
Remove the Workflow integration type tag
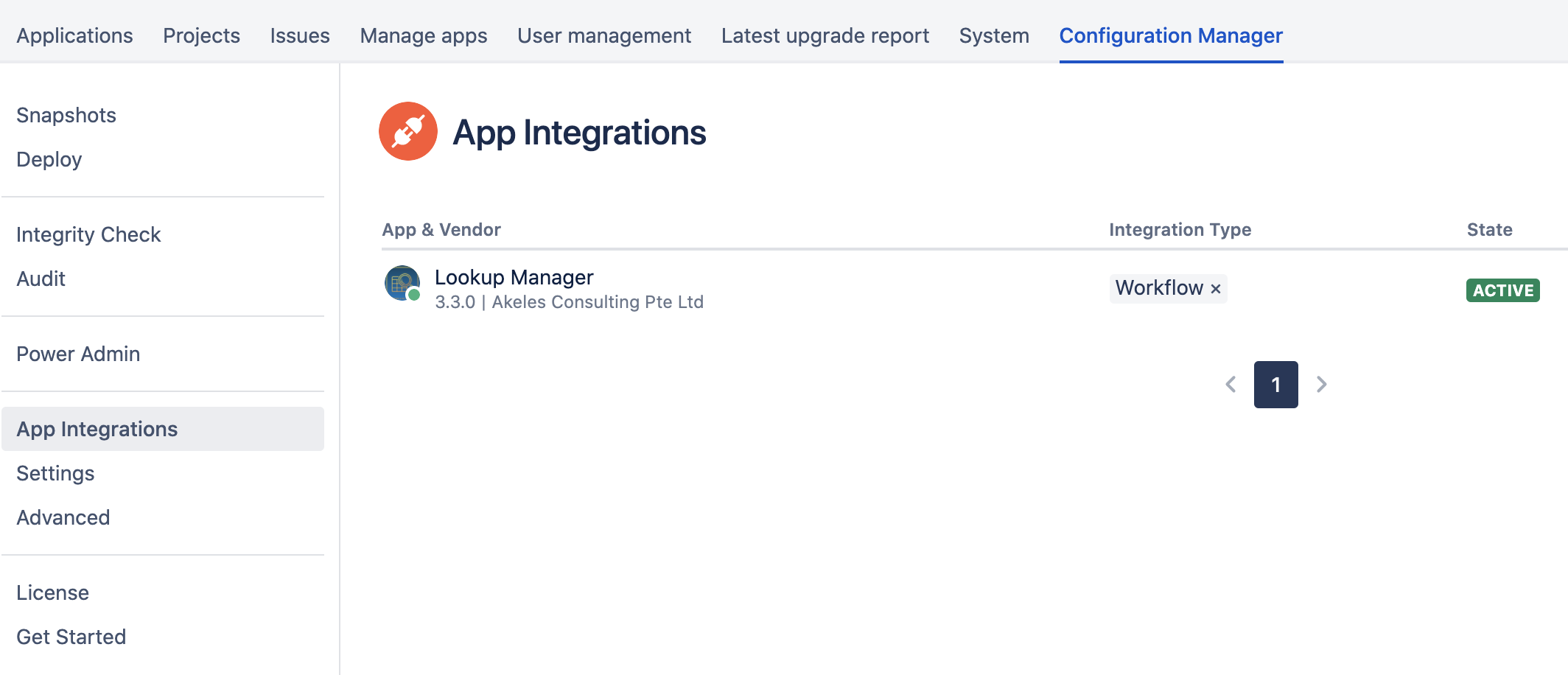[1216, 289]
